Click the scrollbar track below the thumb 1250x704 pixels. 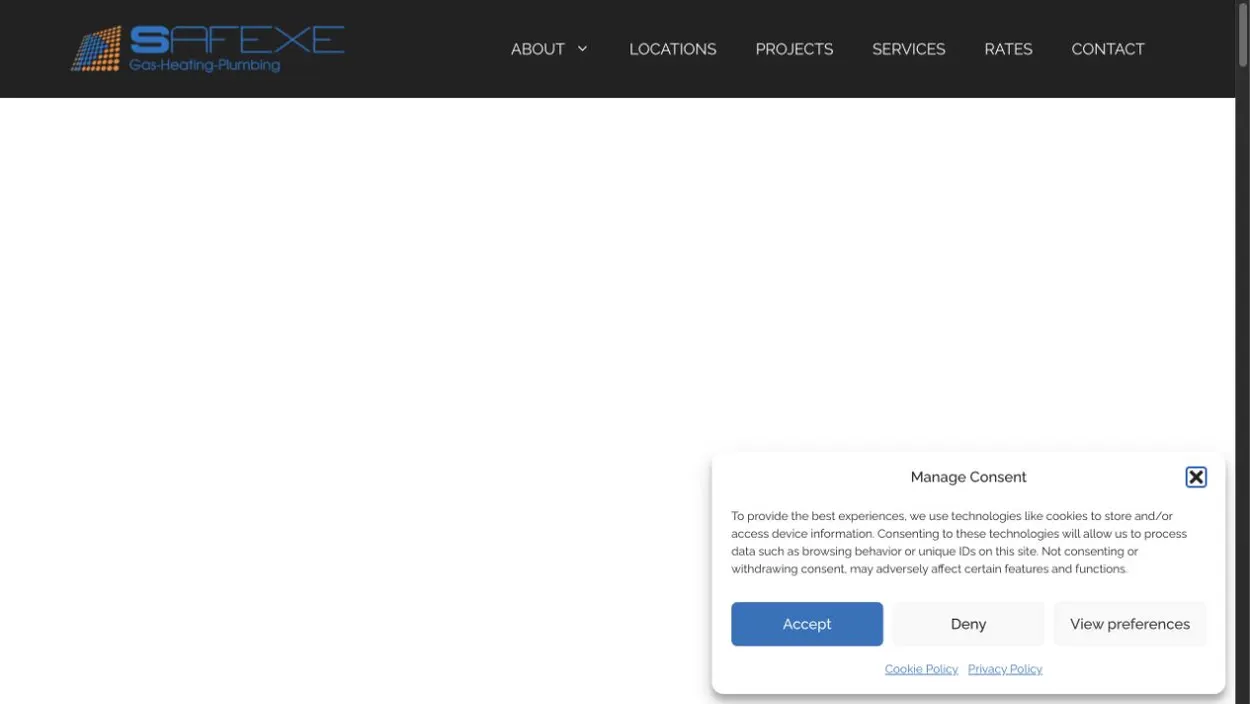(x=1243, y=385)
